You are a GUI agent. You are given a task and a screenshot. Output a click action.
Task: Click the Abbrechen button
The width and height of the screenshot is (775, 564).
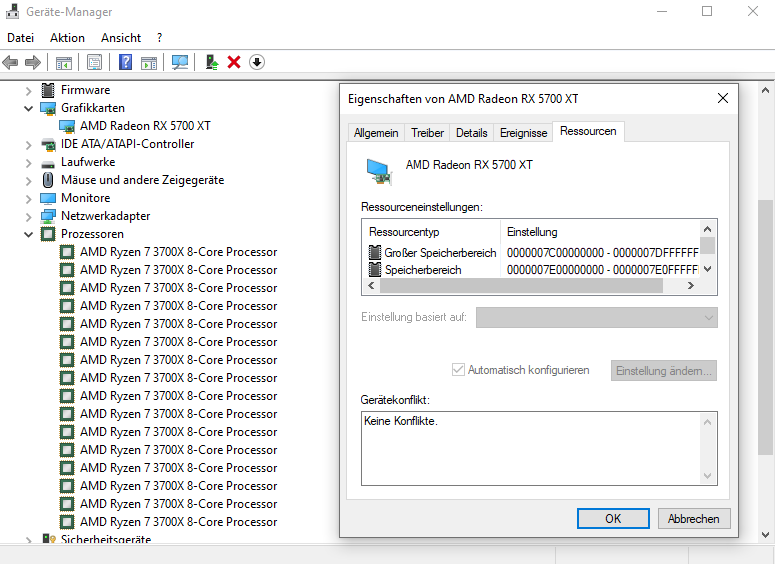[693, 519]
